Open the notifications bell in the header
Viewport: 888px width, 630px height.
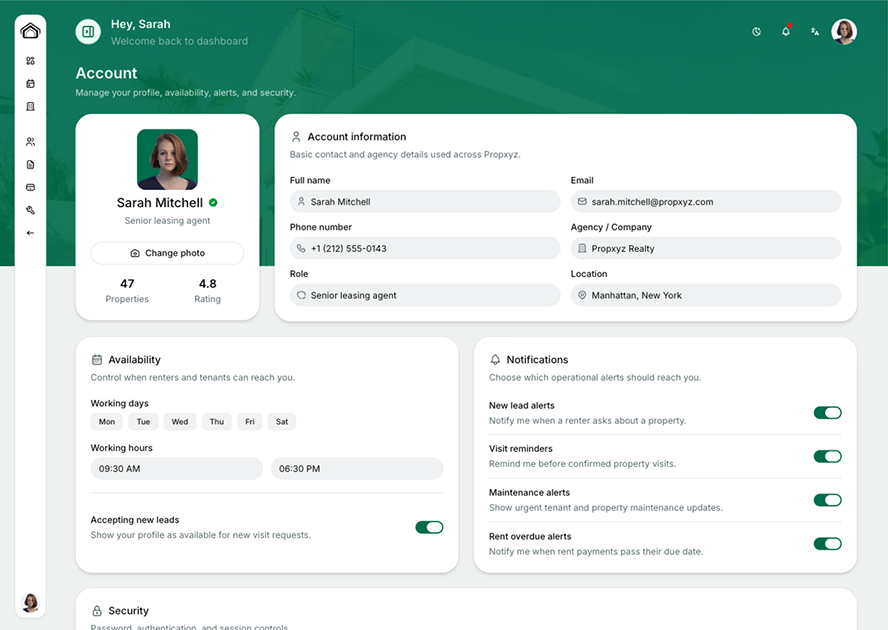pyautogui.click(x=786, y=31)
